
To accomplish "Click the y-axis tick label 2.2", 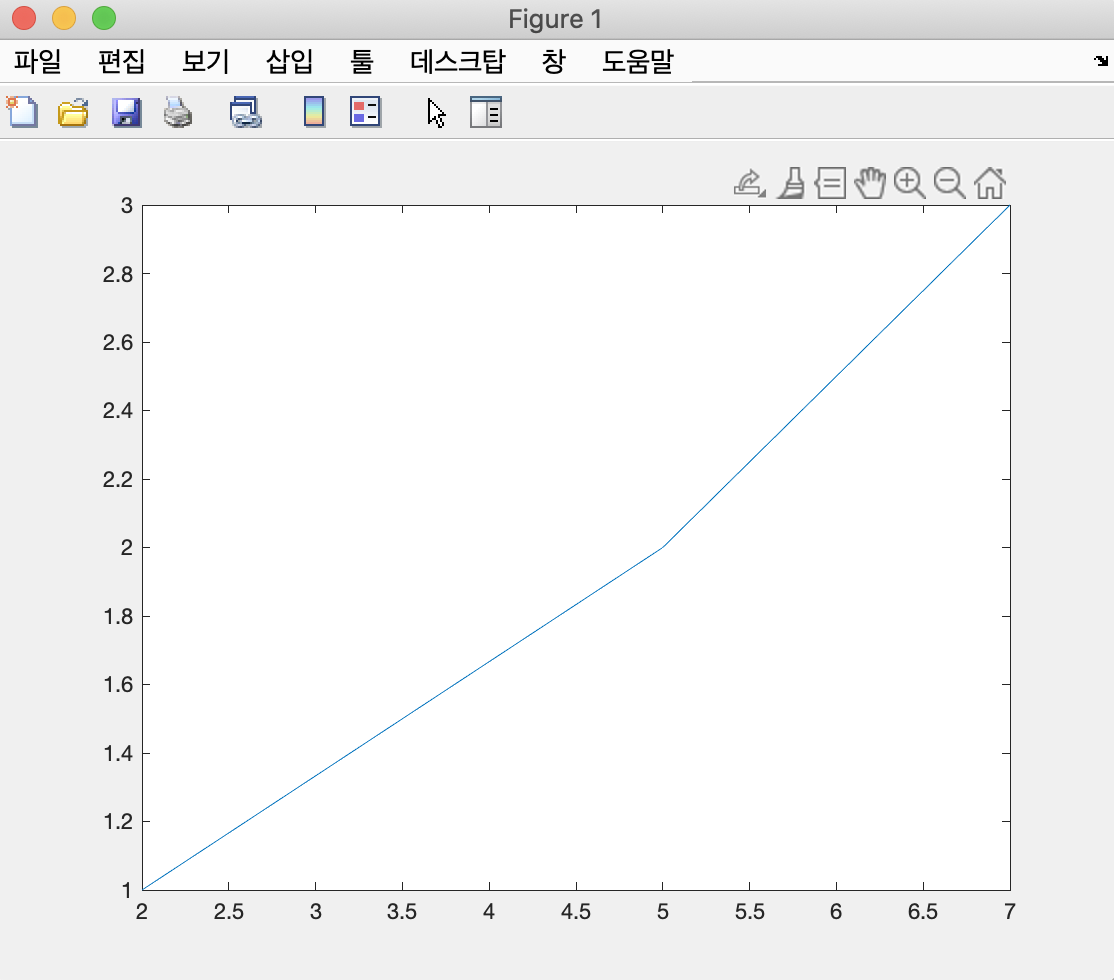I will 118,480.
